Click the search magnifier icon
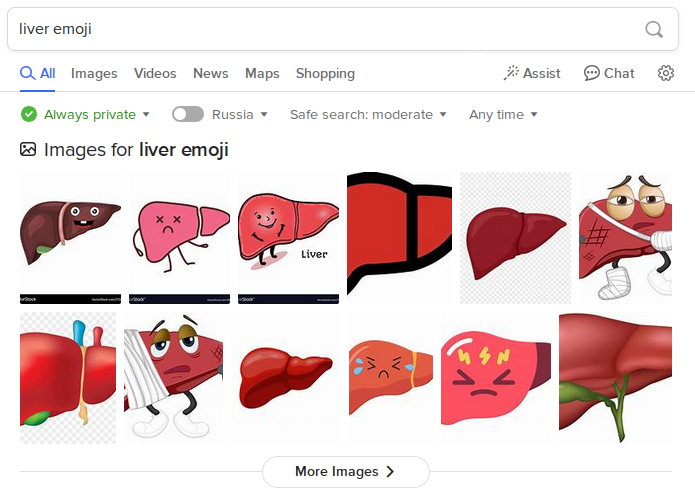The height and width of the screenshot is (489, 695). pos(654,29)
